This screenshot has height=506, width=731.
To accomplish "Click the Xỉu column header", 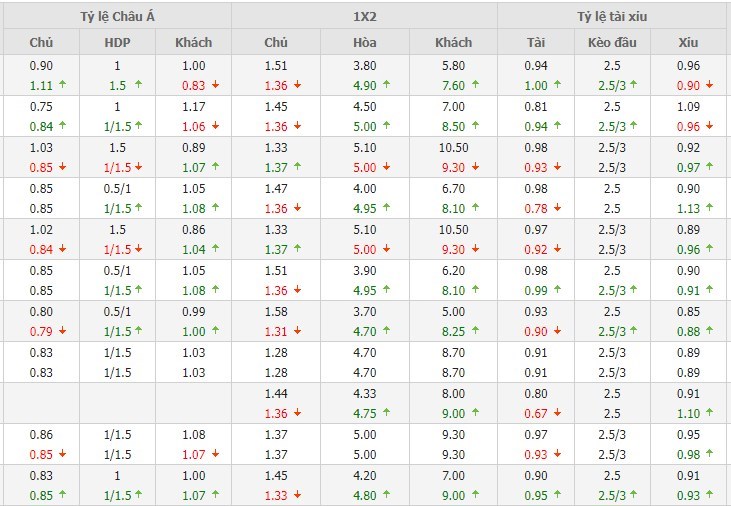I will click(687, 43).
